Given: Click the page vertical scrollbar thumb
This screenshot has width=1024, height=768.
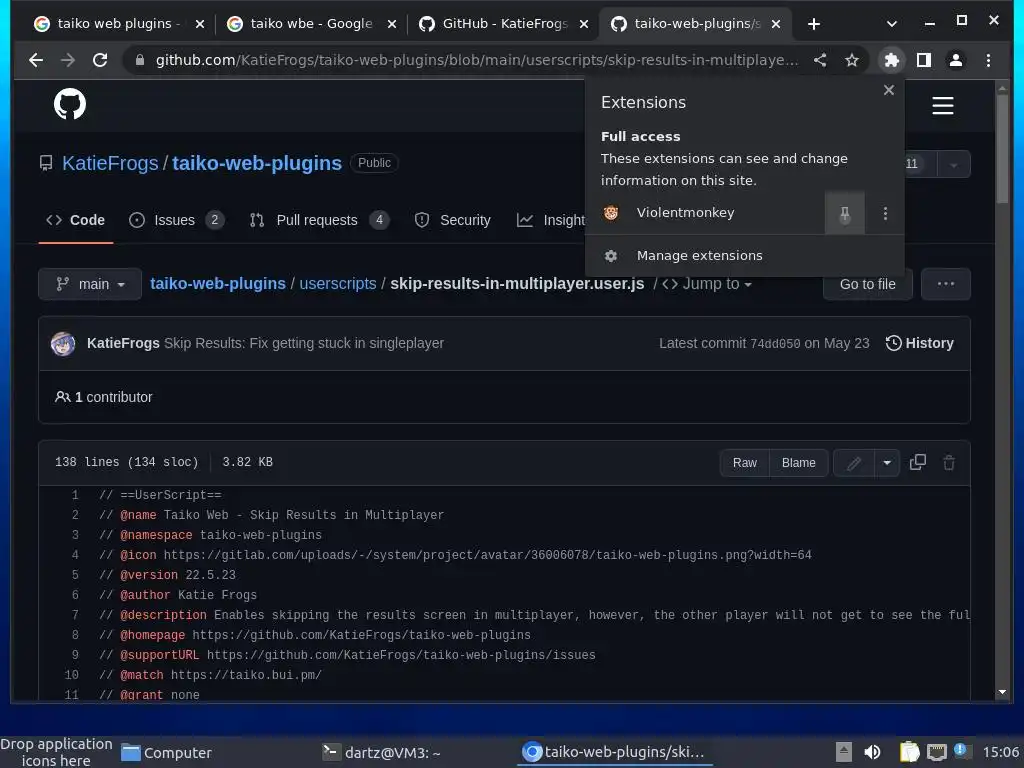Looking at the screenshot, I should pyautogui.click(x=1002, y=149).
